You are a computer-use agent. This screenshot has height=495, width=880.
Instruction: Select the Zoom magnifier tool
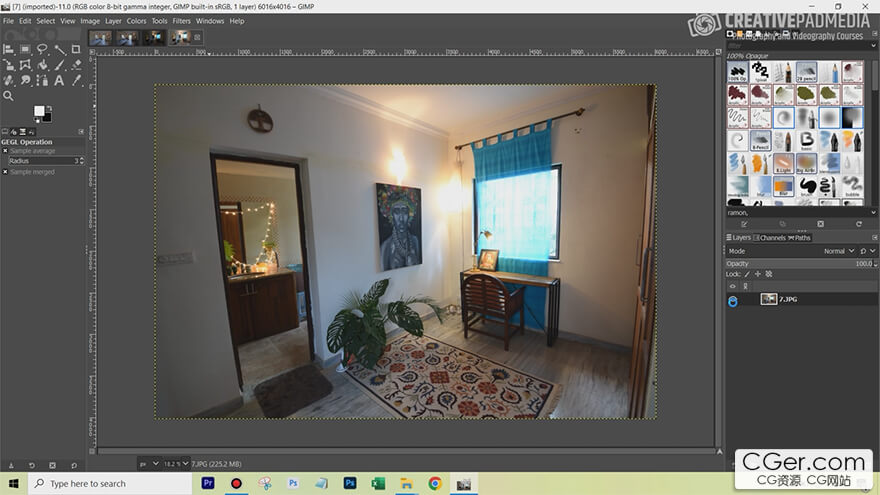(x=8, y=96)
